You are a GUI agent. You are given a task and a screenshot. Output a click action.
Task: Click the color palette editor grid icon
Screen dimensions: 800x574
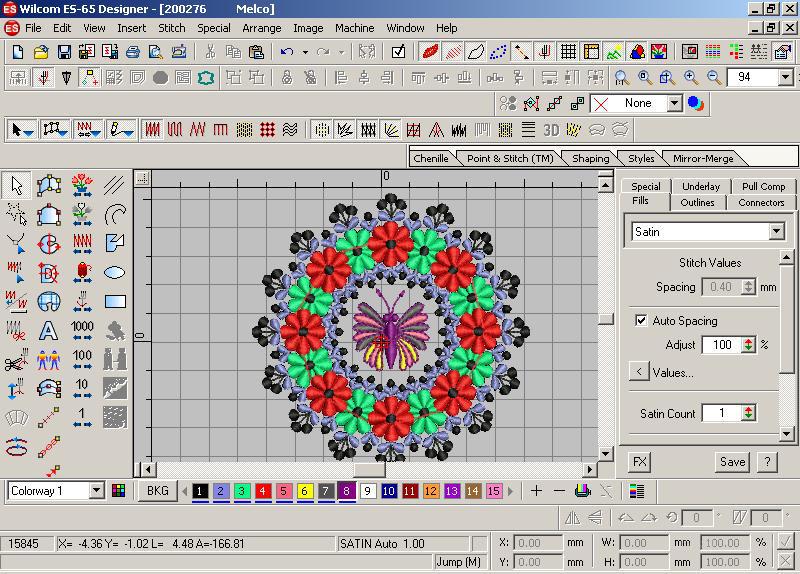[118, 491]
